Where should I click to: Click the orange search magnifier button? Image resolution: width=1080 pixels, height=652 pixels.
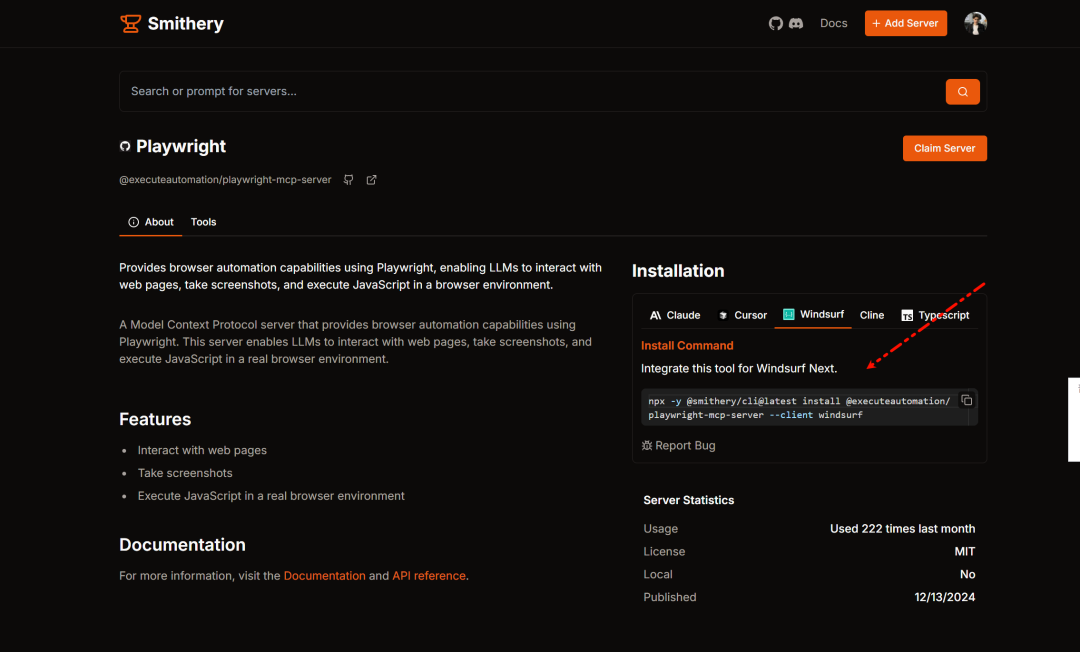[962, 92]
